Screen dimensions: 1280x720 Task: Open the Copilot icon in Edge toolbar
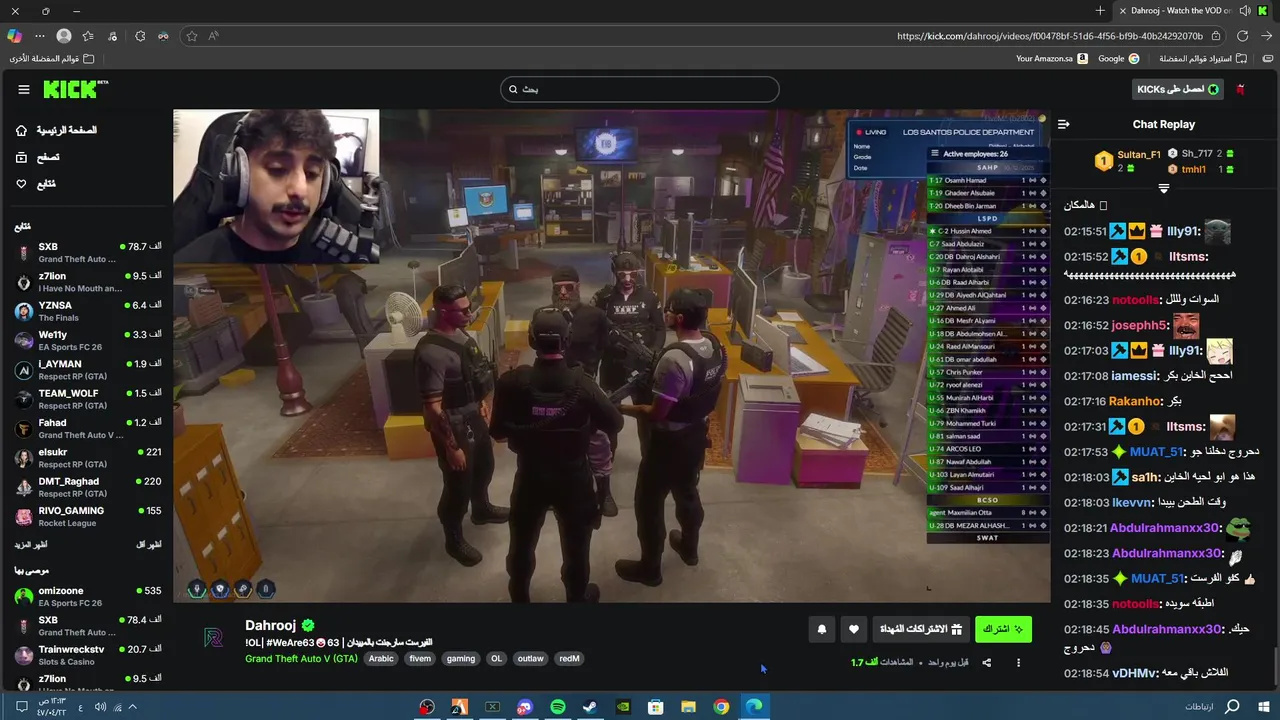click(14, 36)
